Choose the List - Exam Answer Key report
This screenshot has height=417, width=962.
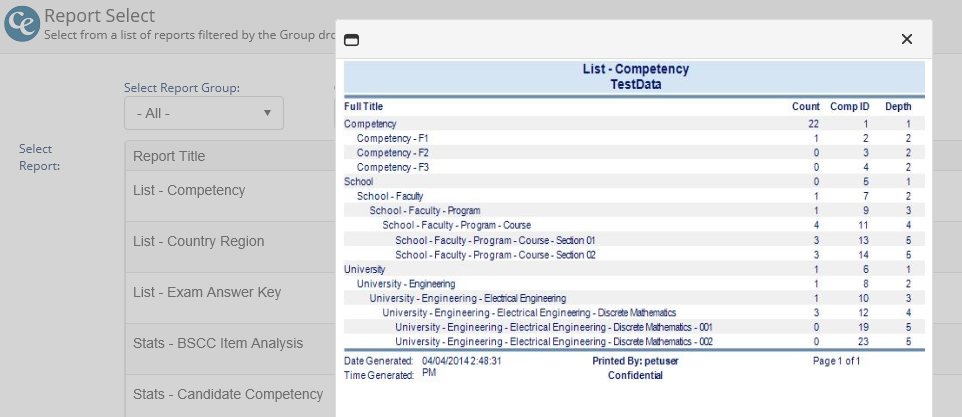click(207, 292)
